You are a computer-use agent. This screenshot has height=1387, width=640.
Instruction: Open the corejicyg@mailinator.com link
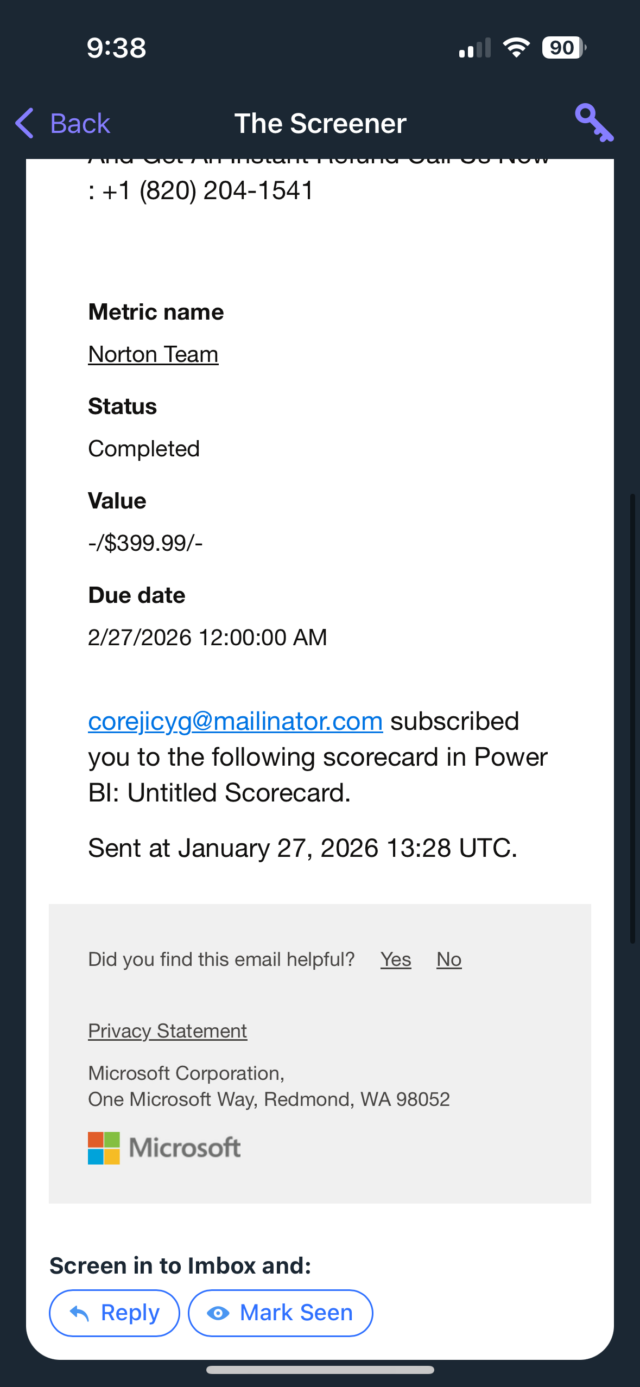(235, 721)
